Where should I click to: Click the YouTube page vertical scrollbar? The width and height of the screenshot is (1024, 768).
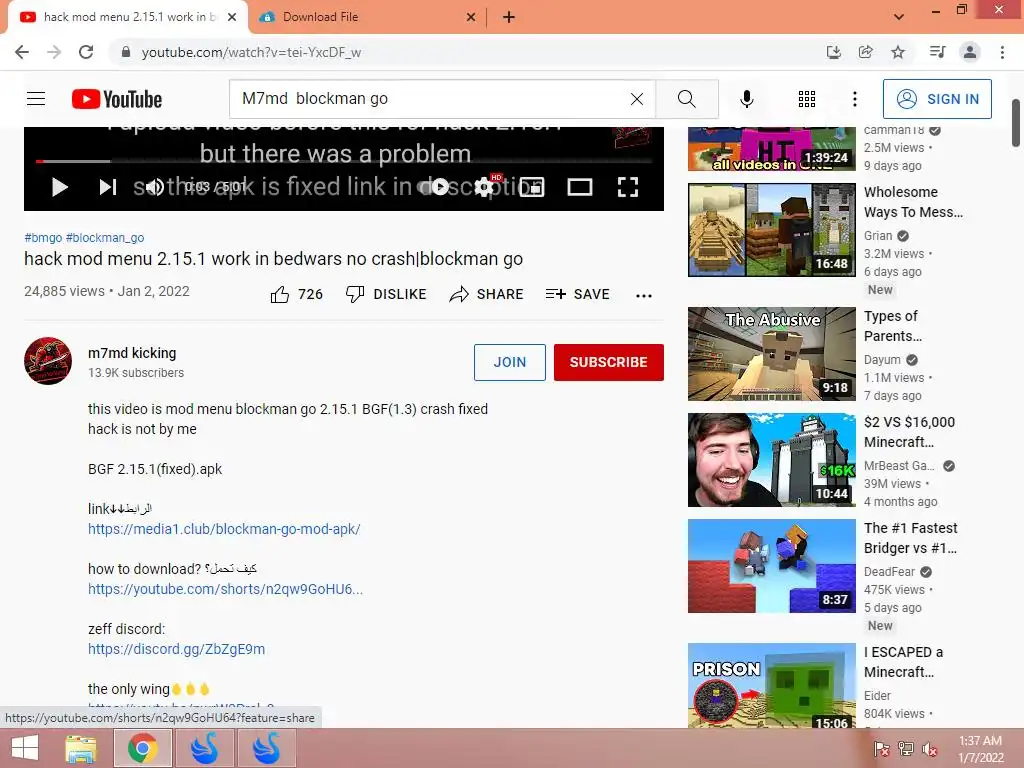tap(1016, 123)
